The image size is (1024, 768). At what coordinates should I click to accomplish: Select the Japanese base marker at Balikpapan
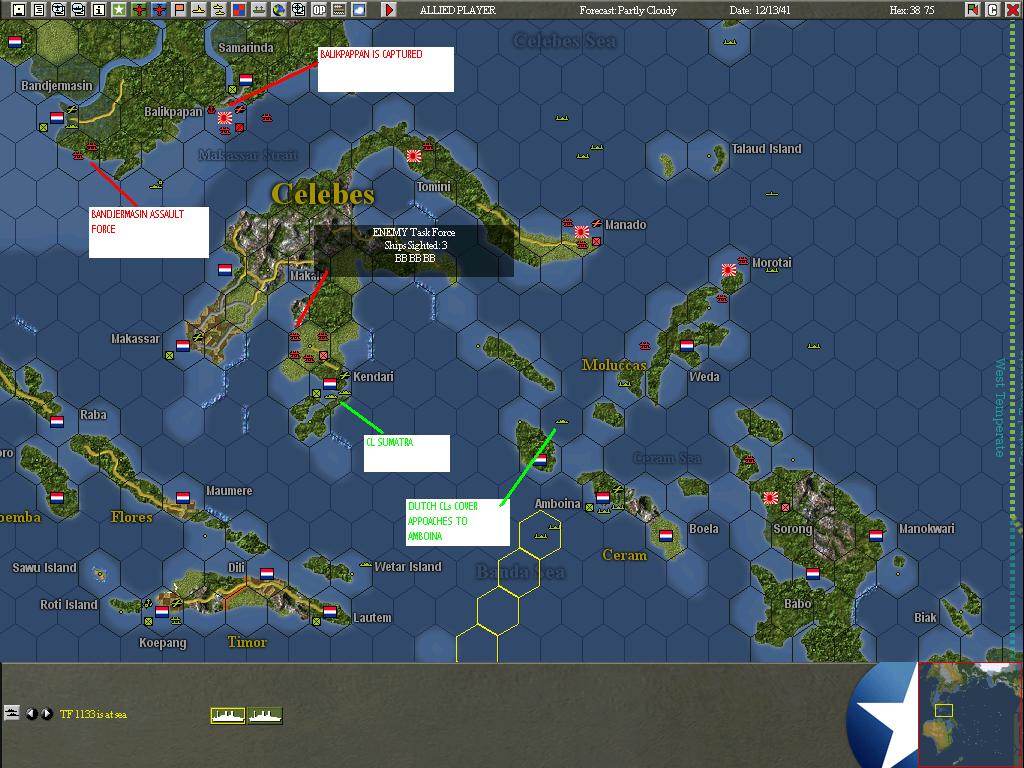point(225,118)
